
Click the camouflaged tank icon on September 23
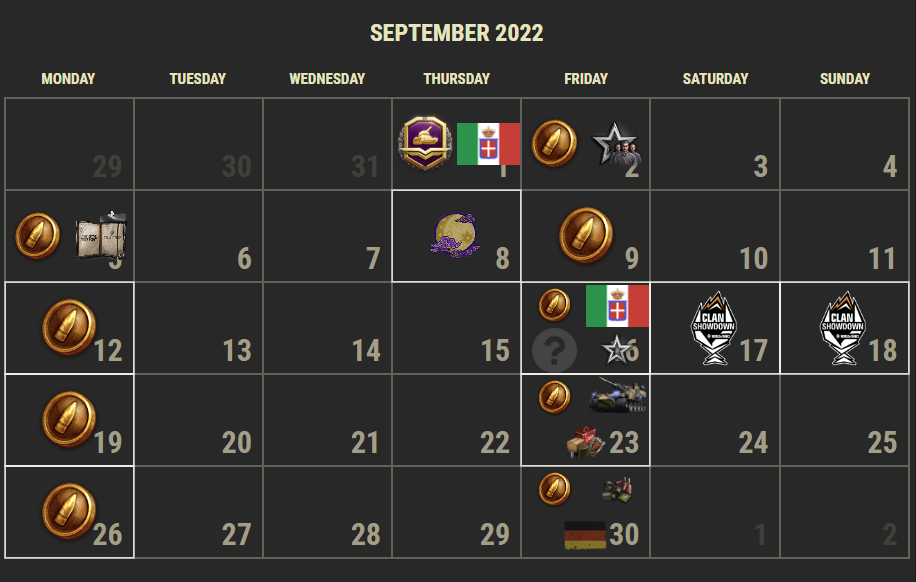pos(618,395)
